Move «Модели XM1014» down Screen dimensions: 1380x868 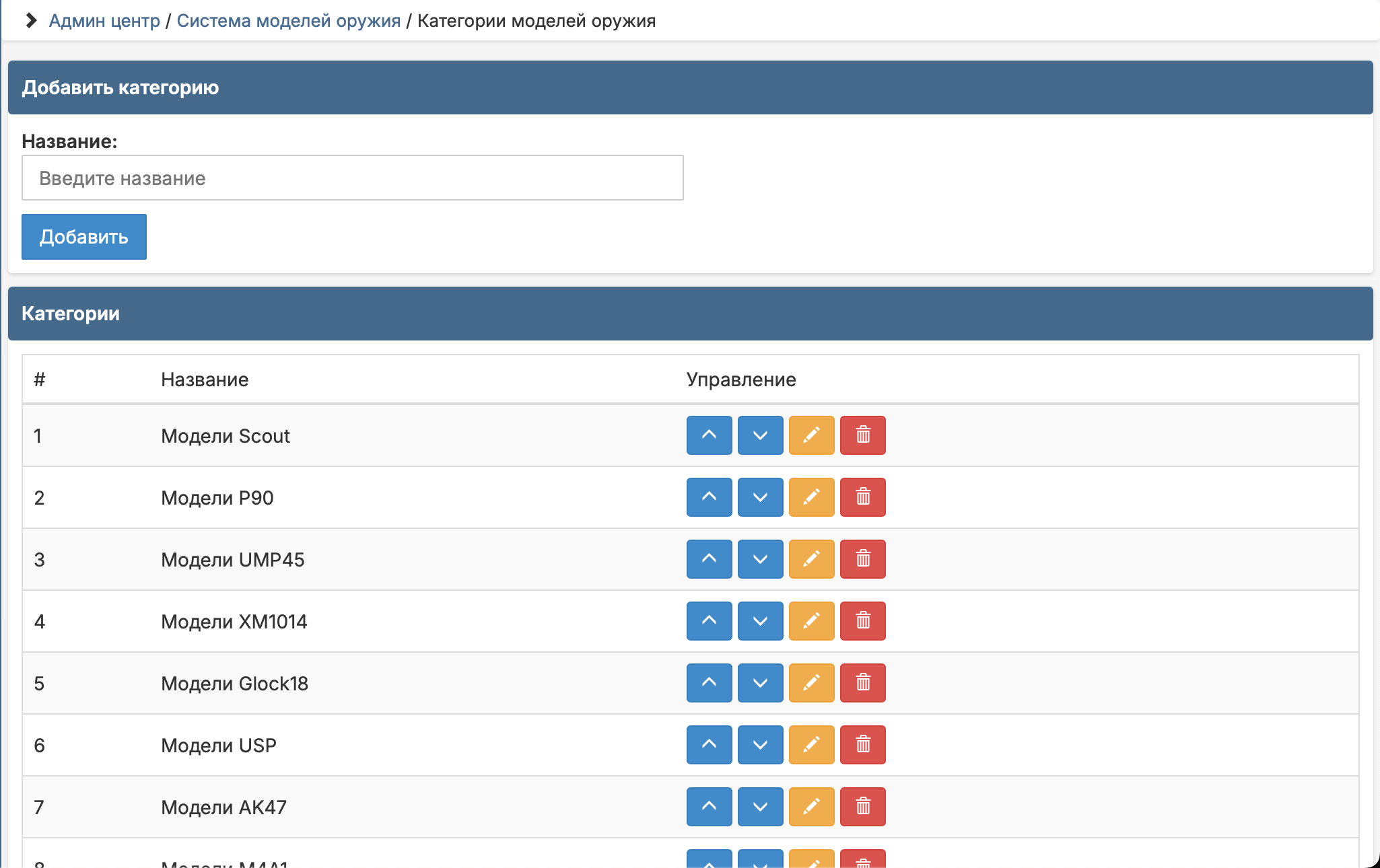pos(760,621)
